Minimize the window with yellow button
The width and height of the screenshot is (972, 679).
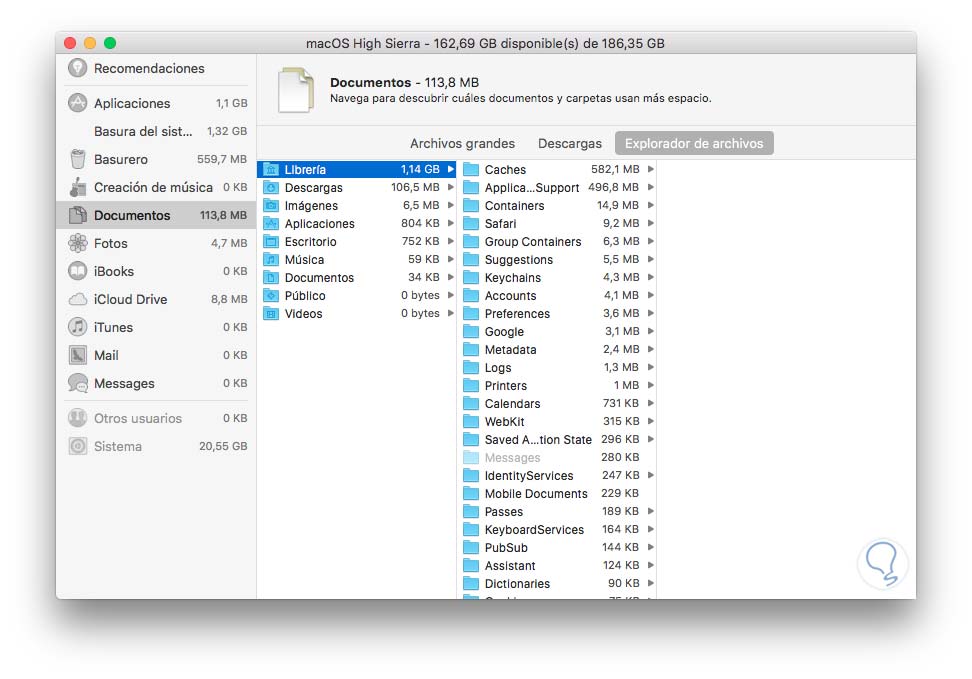tap(90, 43)
